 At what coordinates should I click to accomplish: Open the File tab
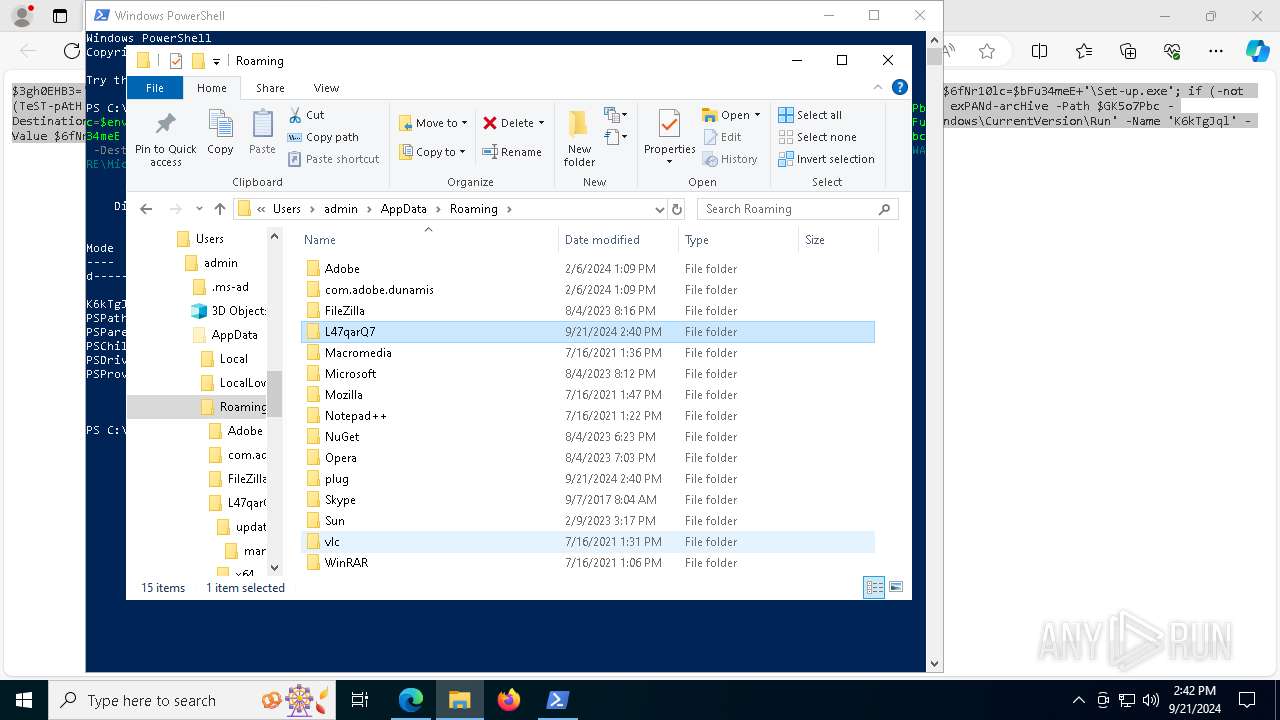point(155,88)
